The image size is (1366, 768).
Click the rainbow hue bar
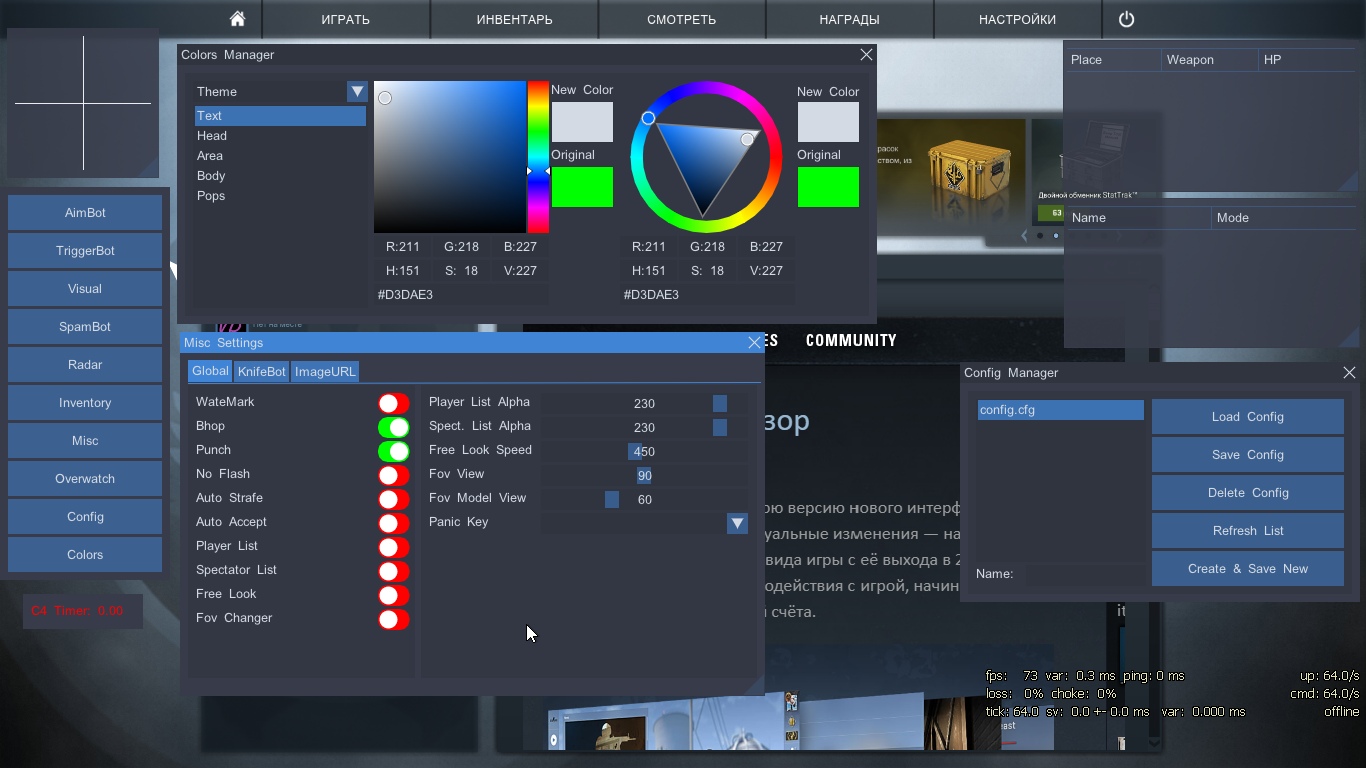tap(538, 157)
